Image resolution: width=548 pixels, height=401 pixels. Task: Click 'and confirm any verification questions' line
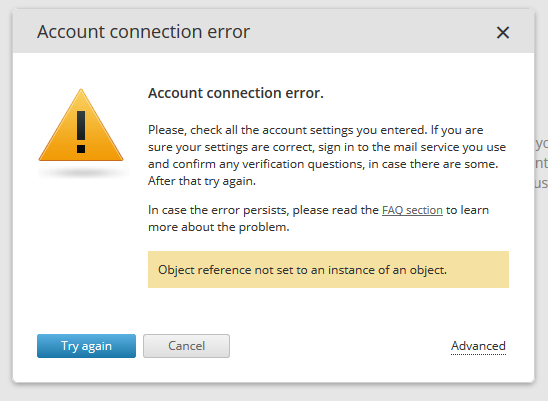tap(323, 164)
